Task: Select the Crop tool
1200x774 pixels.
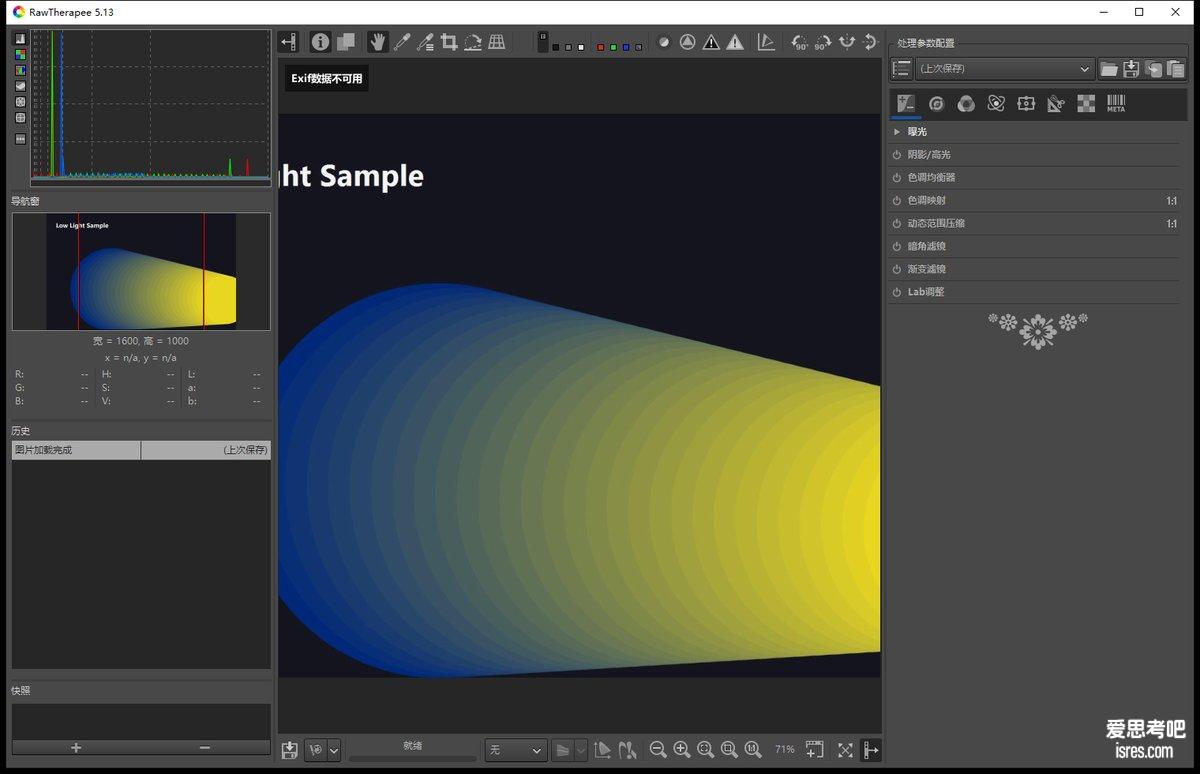Action: (x=449, y=42)
